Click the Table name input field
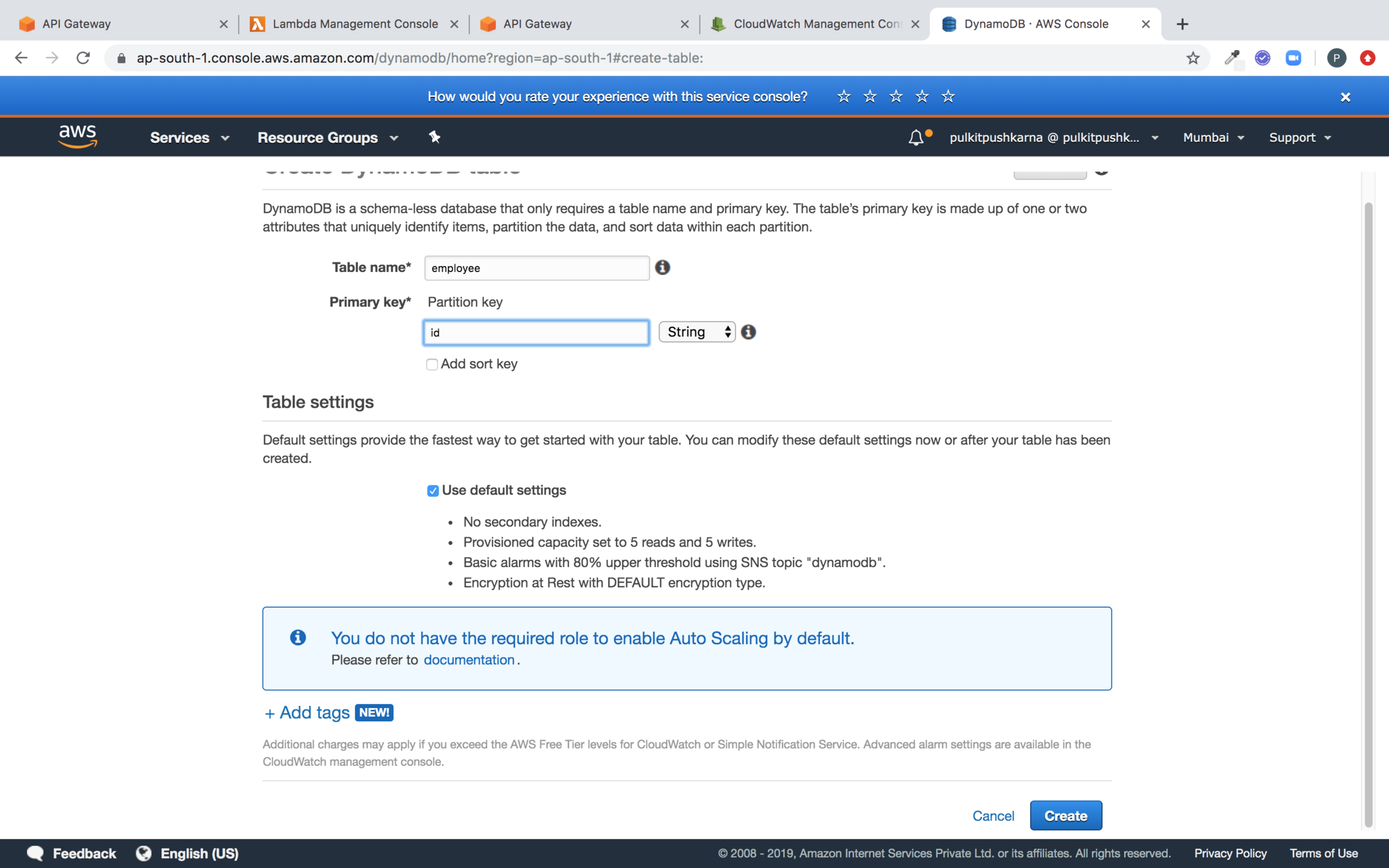This screenshot has height=868, width=1389. point(536,268)
